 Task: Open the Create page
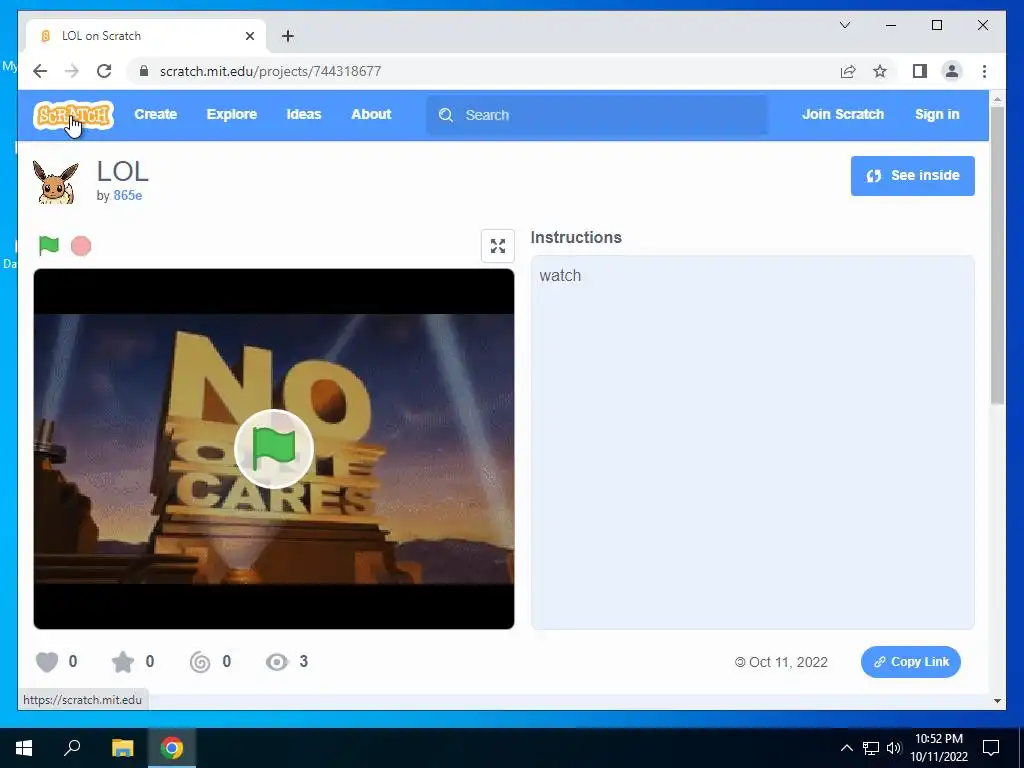pos(155,114)
